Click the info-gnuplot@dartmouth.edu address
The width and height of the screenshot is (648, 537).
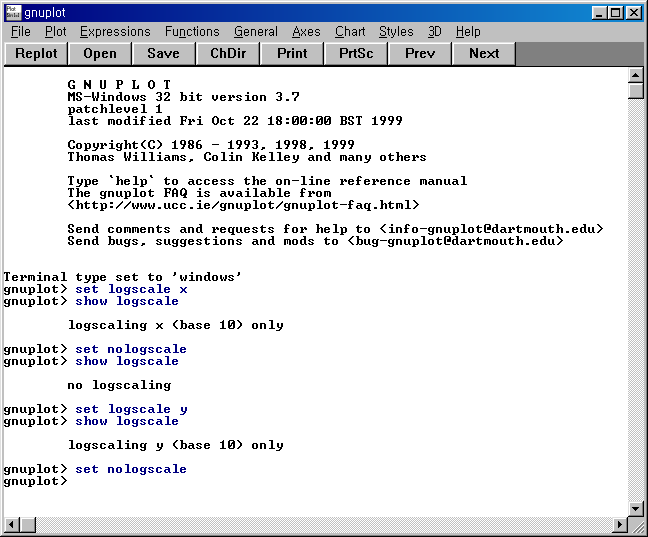[491, 229]
